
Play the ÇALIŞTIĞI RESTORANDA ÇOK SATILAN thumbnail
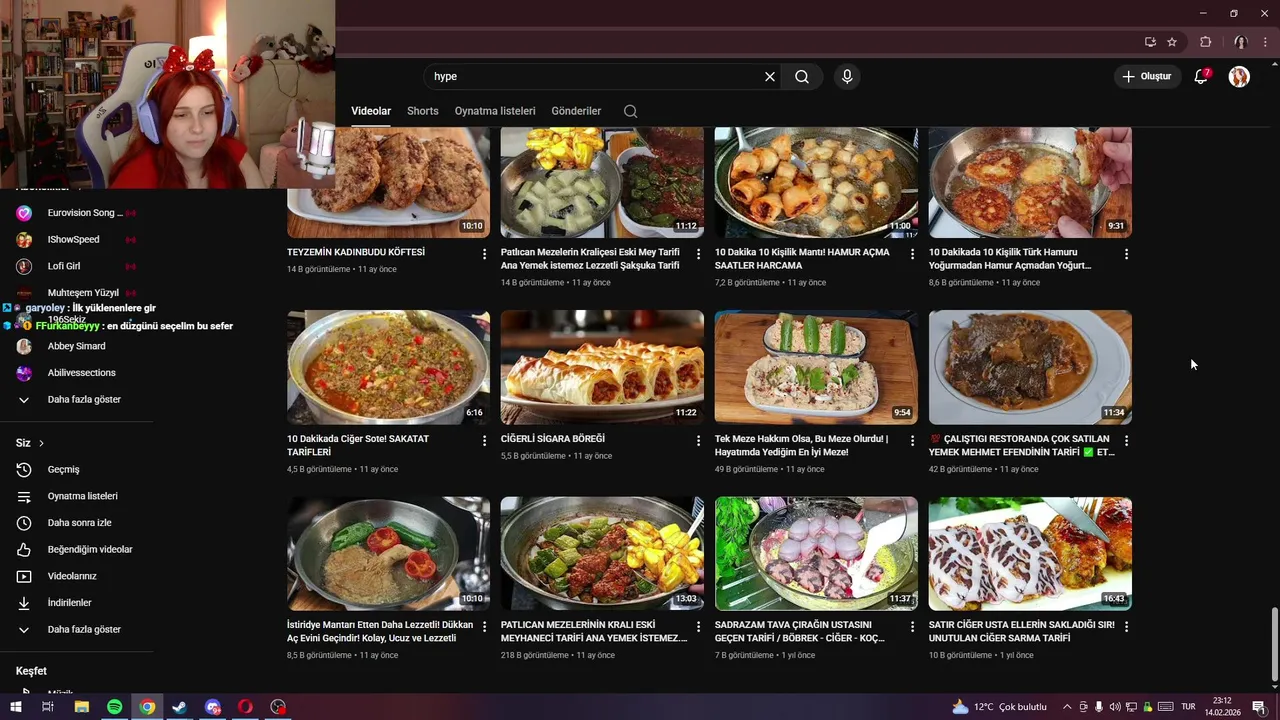tap(1030, 367)
